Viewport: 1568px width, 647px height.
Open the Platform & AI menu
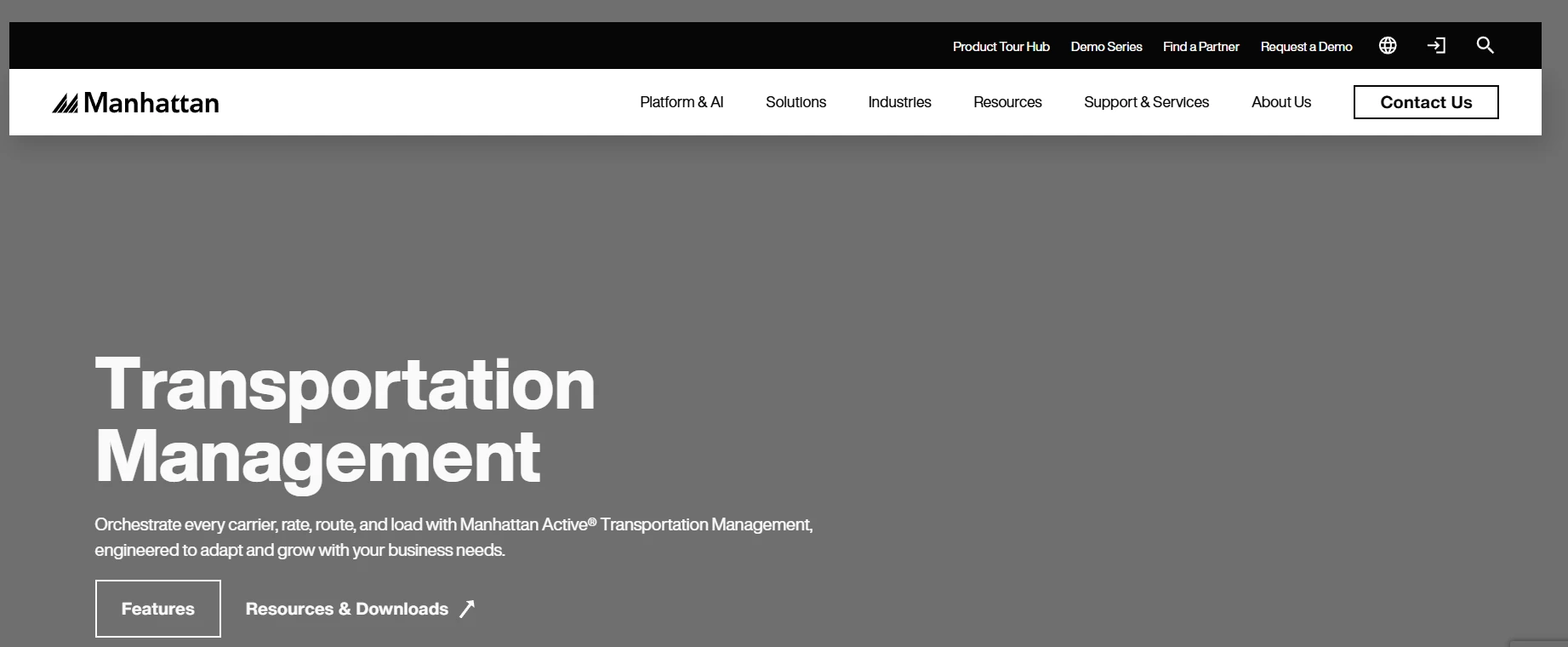point(681,102)
